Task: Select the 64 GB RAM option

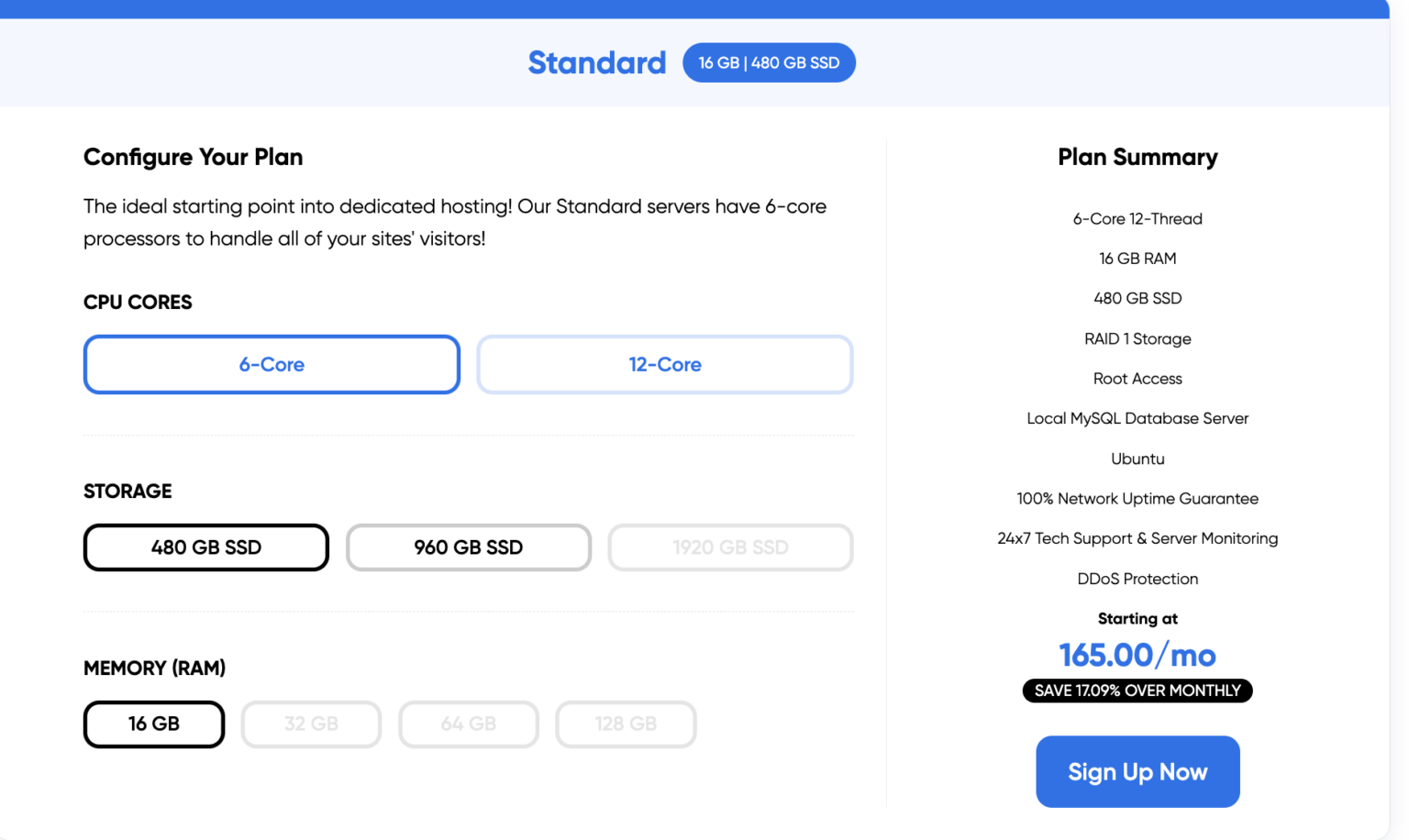Action: 468,724
